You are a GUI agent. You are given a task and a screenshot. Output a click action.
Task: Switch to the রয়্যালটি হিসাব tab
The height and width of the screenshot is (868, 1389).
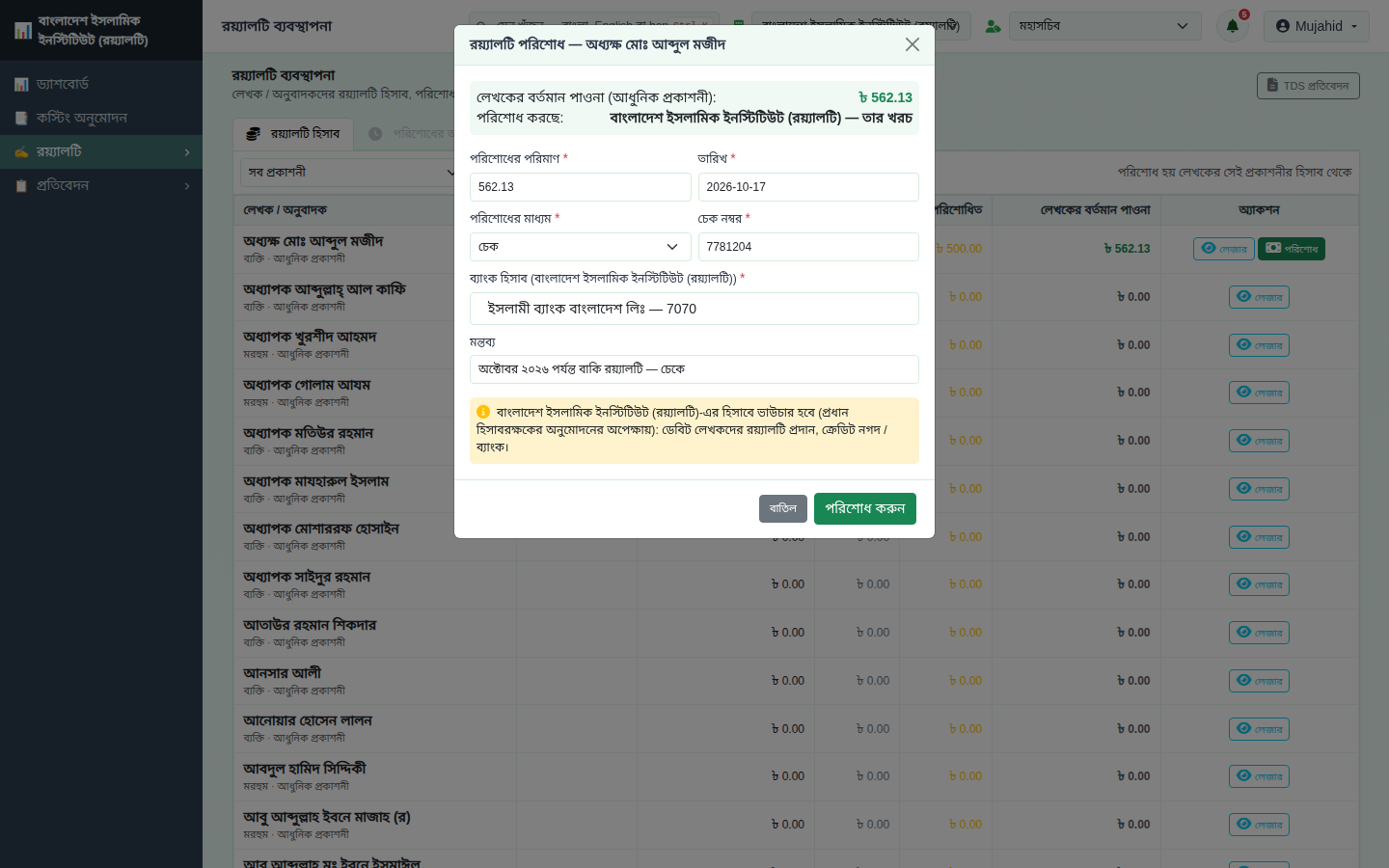pos(294,134)
